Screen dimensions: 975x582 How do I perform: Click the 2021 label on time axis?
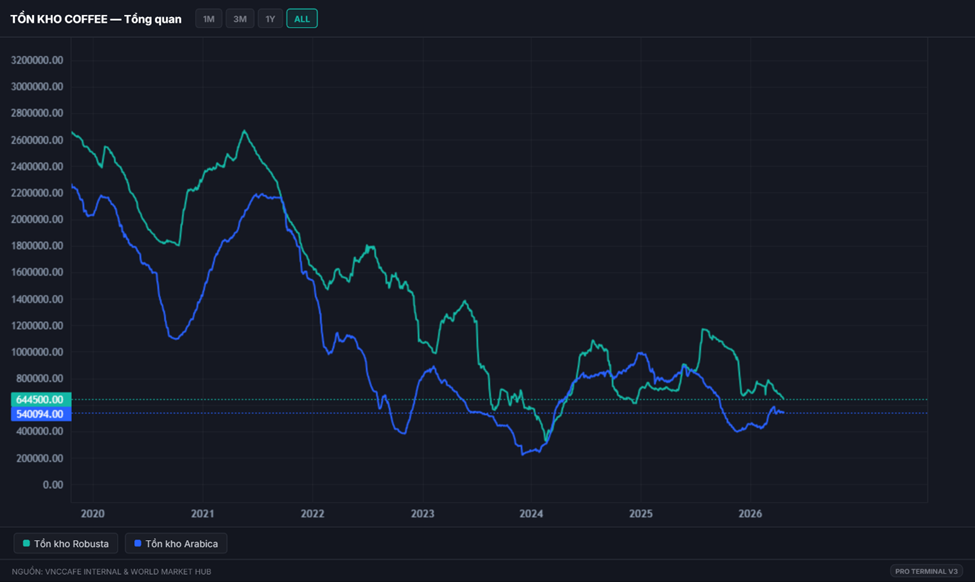(203, 514)
